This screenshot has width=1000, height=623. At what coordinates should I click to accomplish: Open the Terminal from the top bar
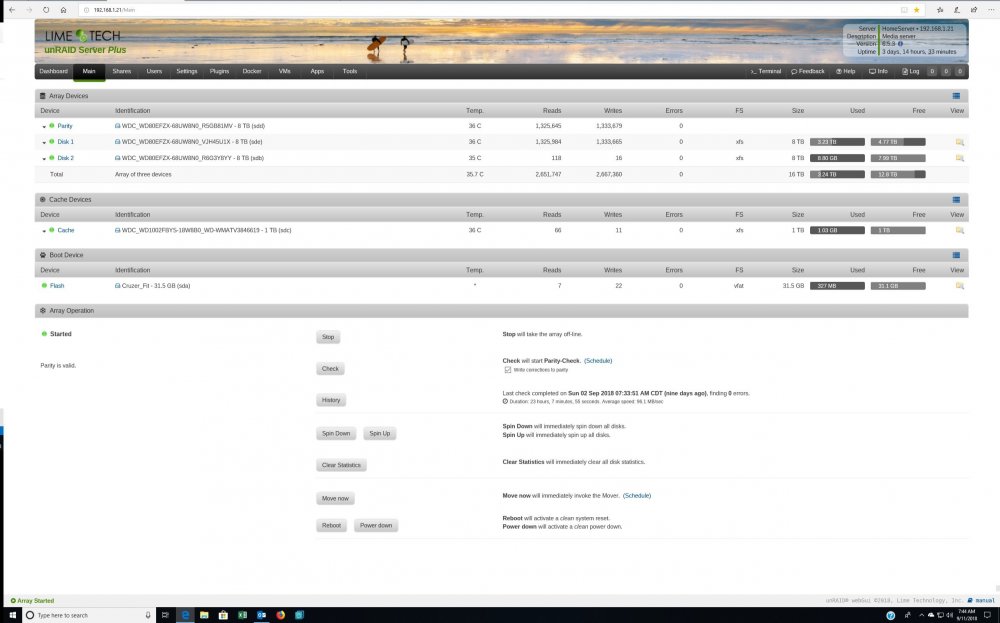[765, 71]
